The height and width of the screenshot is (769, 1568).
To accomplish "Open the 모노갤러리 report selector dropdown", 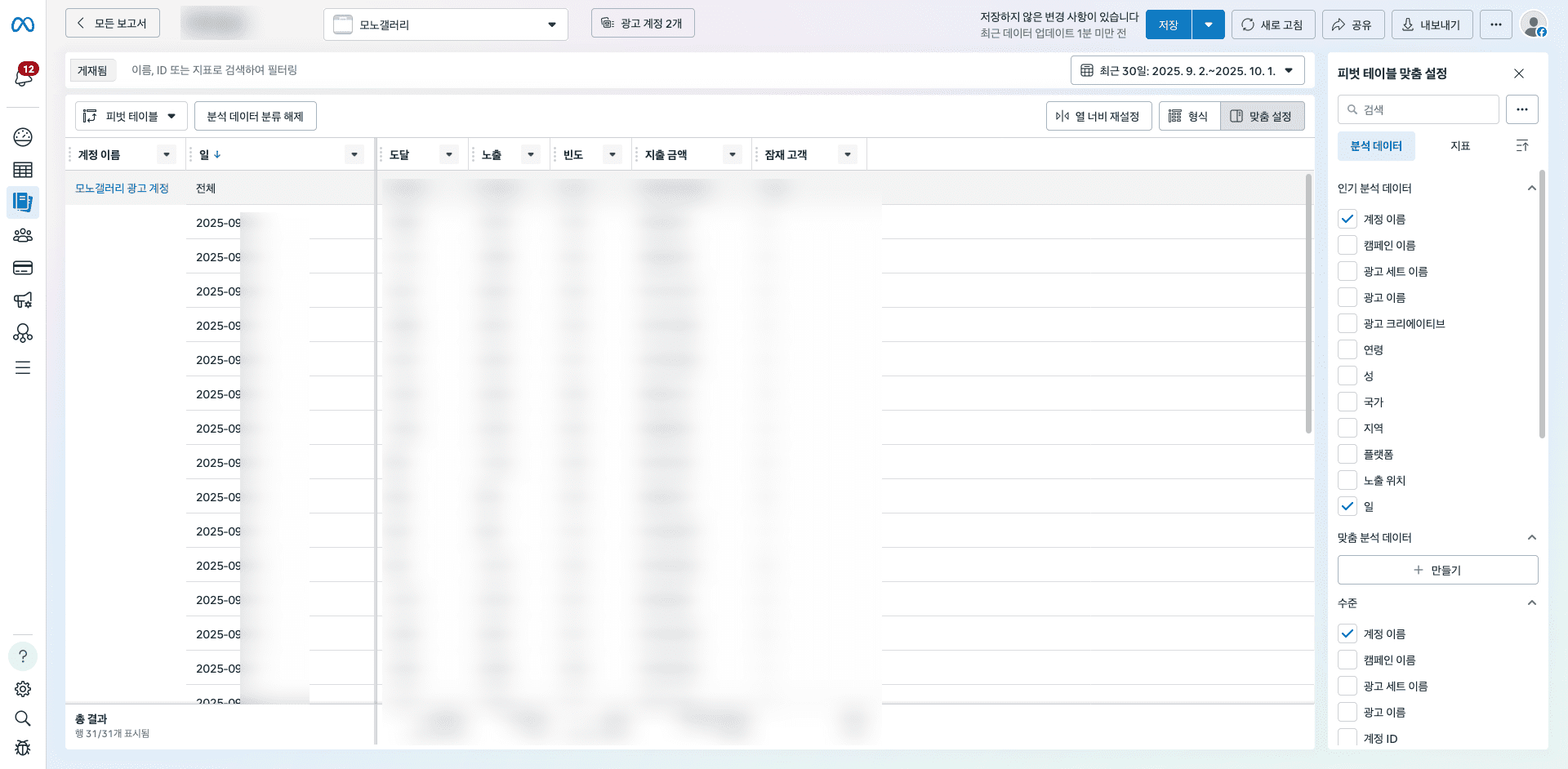I will pyautogui.click(x=445, y=24).
